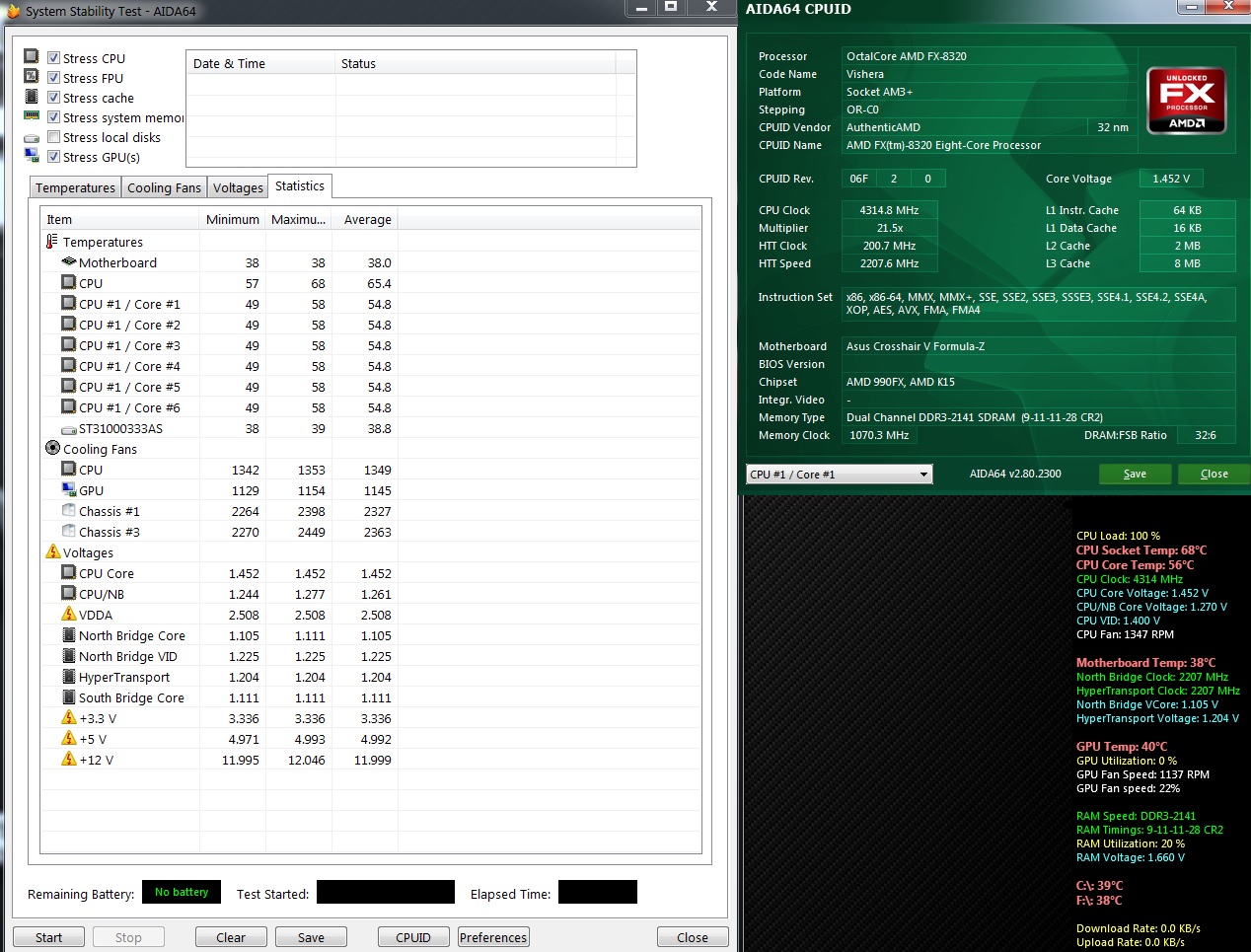Click the Item column header
The image size is (1251, 952).
click(x=120, y=219)
